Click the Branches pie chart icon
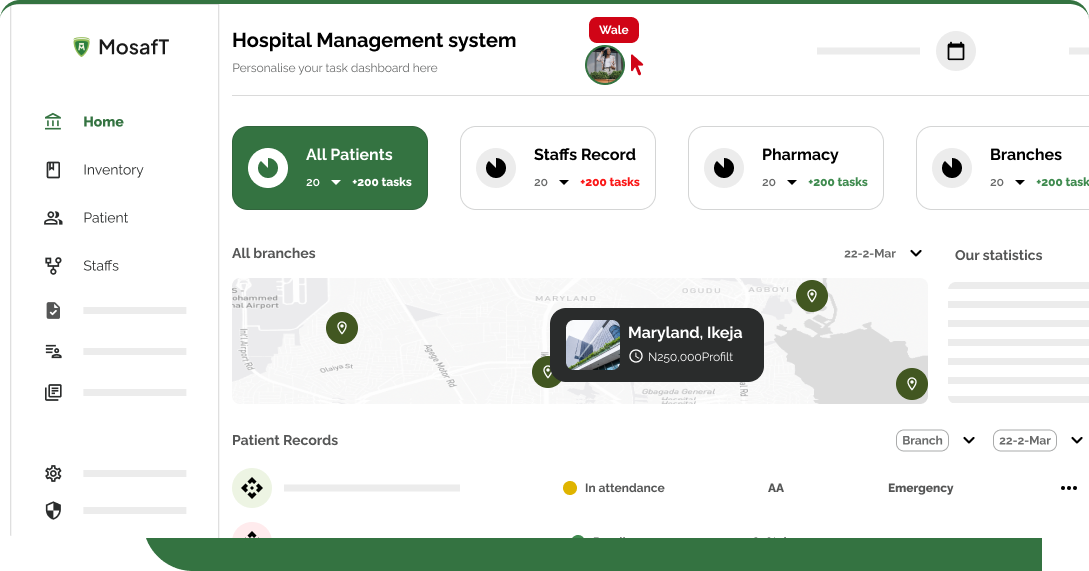This screenshot has width=1089, height=571. [x=951, y=167]
